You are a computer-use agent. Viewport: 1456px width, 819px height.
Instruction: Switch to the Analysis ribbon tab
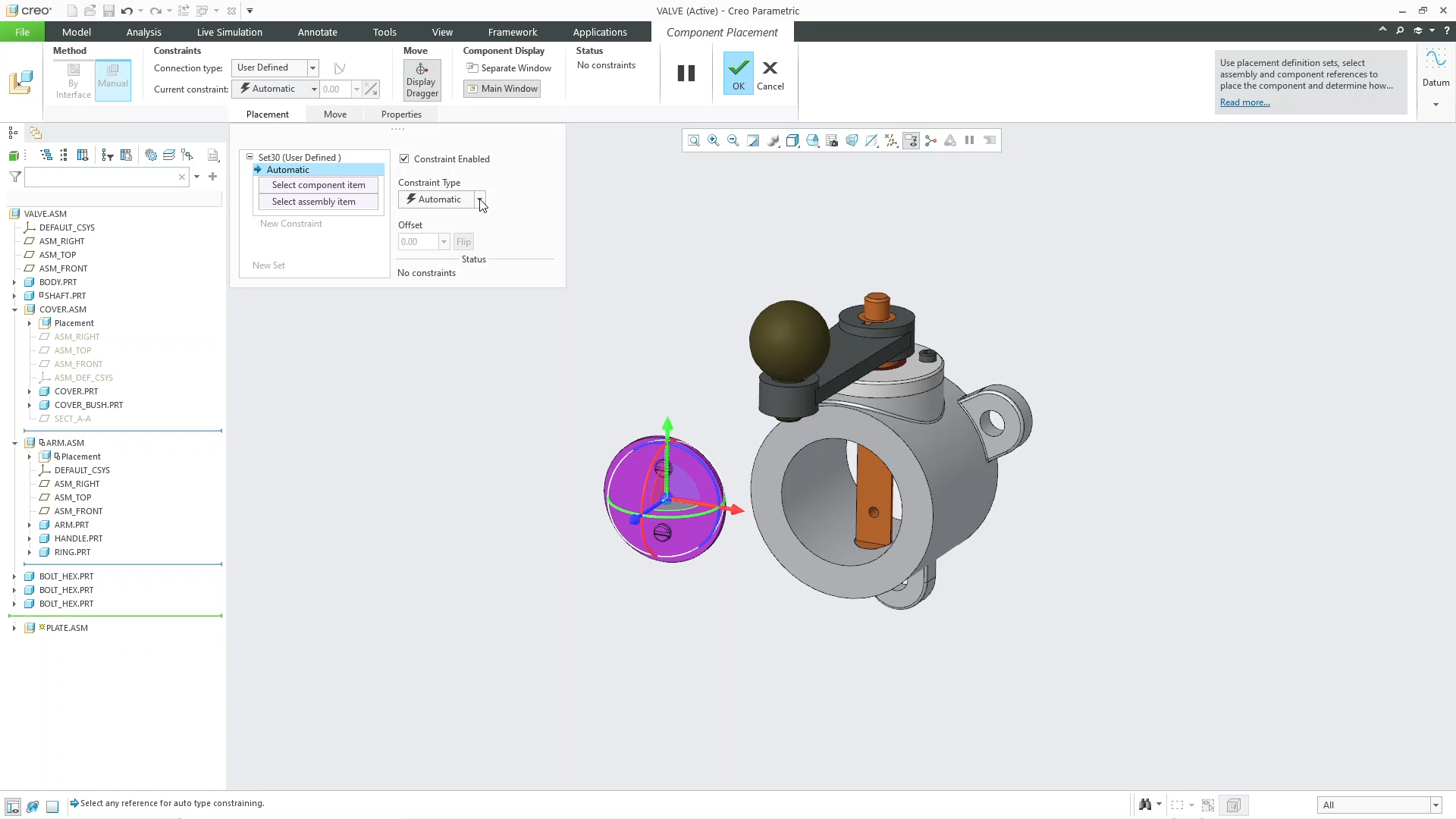(x=144, y=32)
